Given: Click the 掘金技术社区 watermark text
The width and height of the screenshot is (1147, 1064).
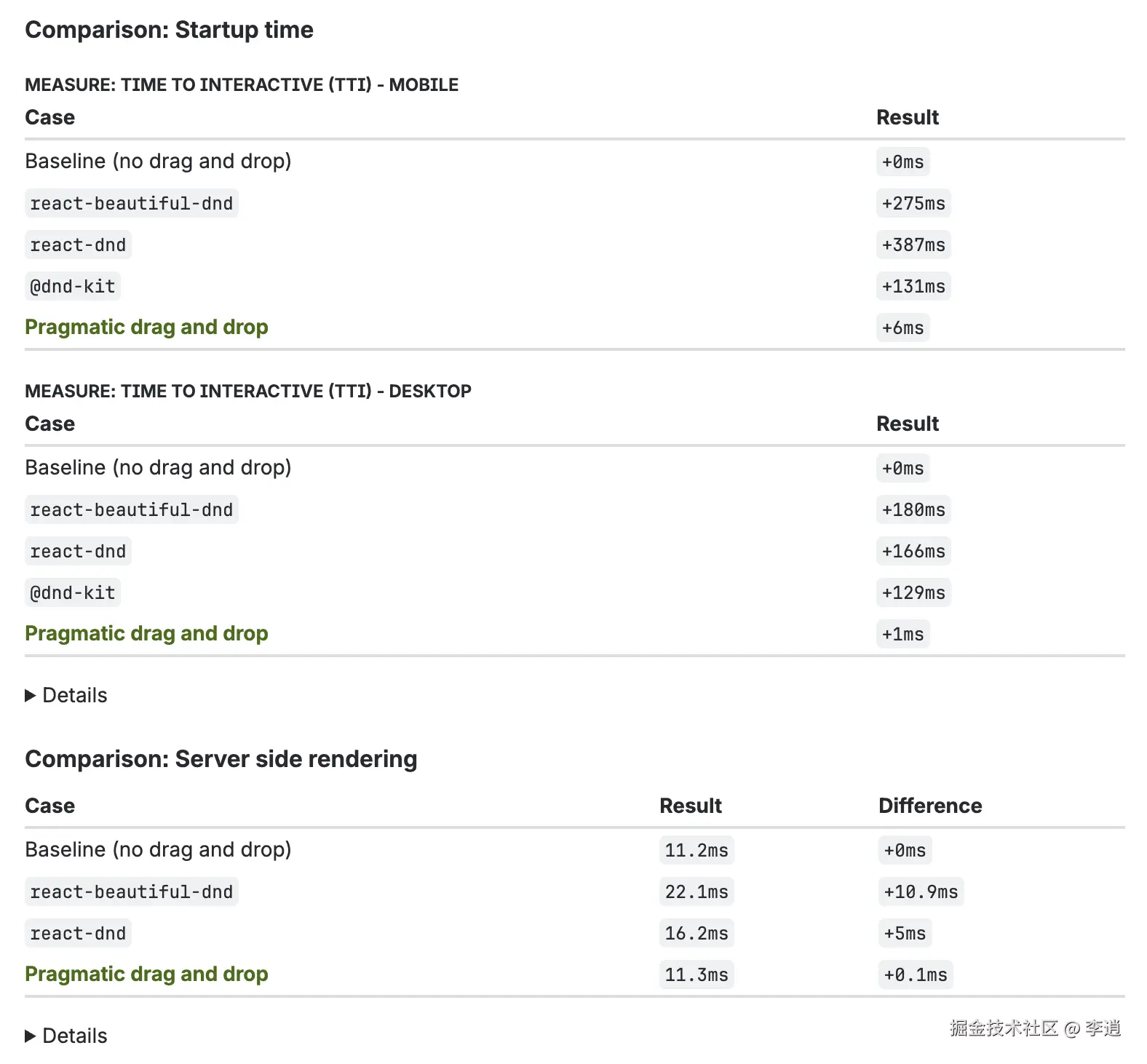Looking at the screenshot, I should pyautogui.click(x=1004, y=1028).
